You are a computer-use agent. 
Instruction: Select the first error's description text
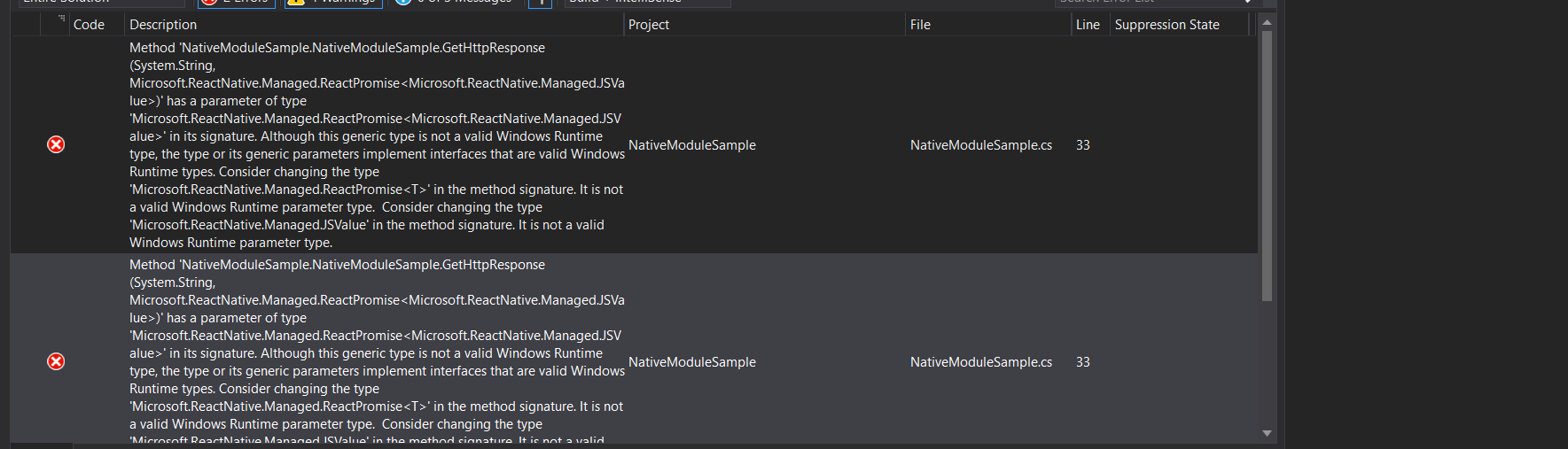[377, 145]
